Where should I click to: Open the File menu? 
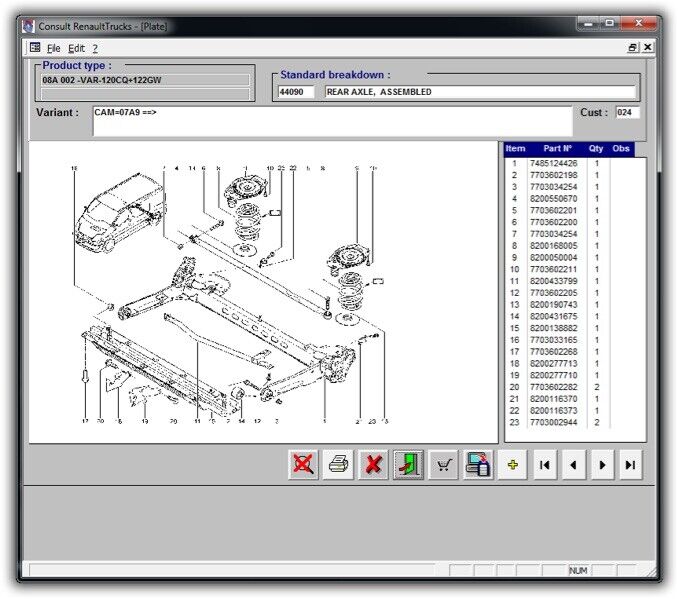53,48
